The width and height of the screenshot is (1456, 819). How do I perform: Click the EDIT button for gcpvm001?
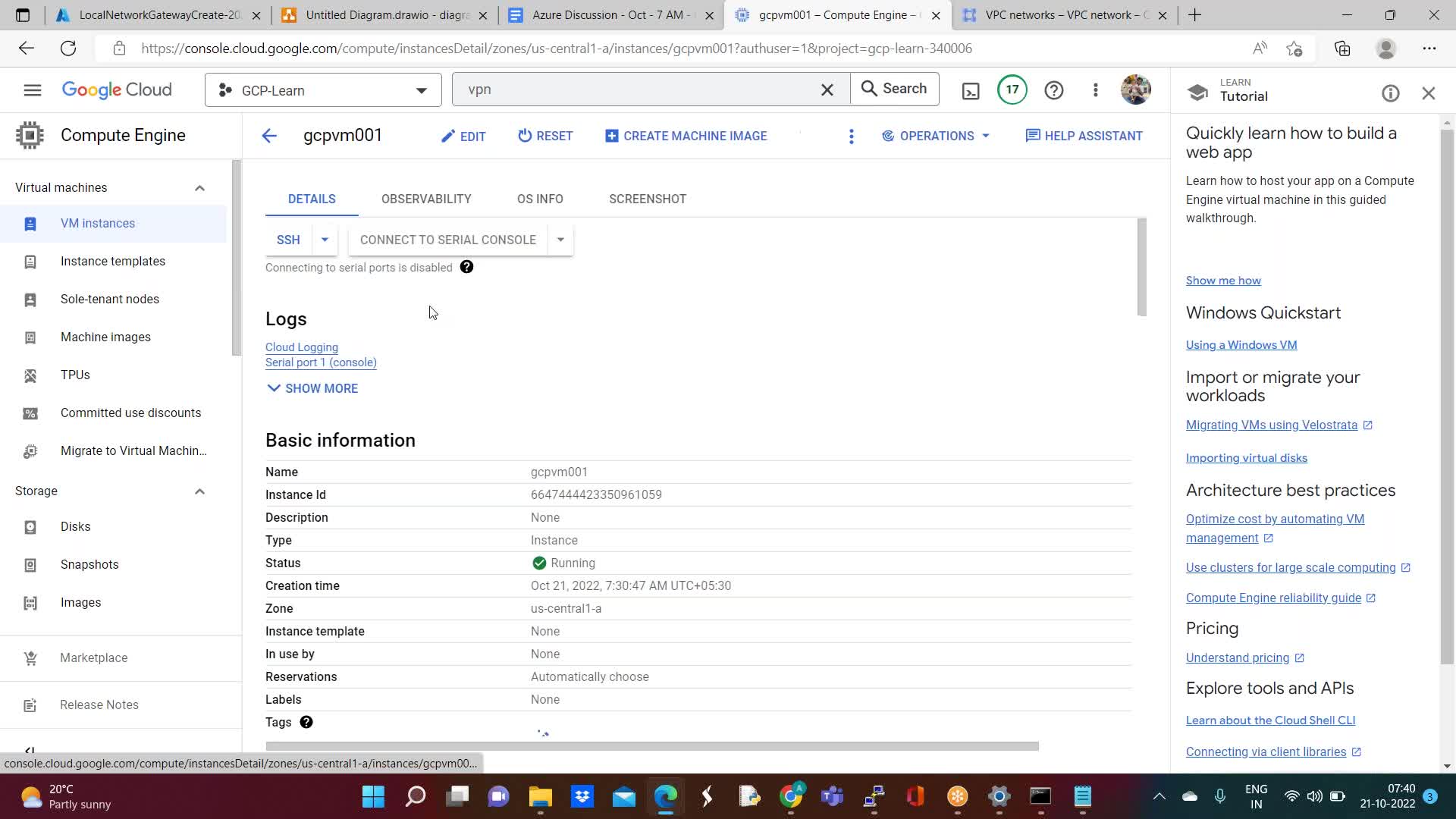pyautogui.click(x=463, y=136)
